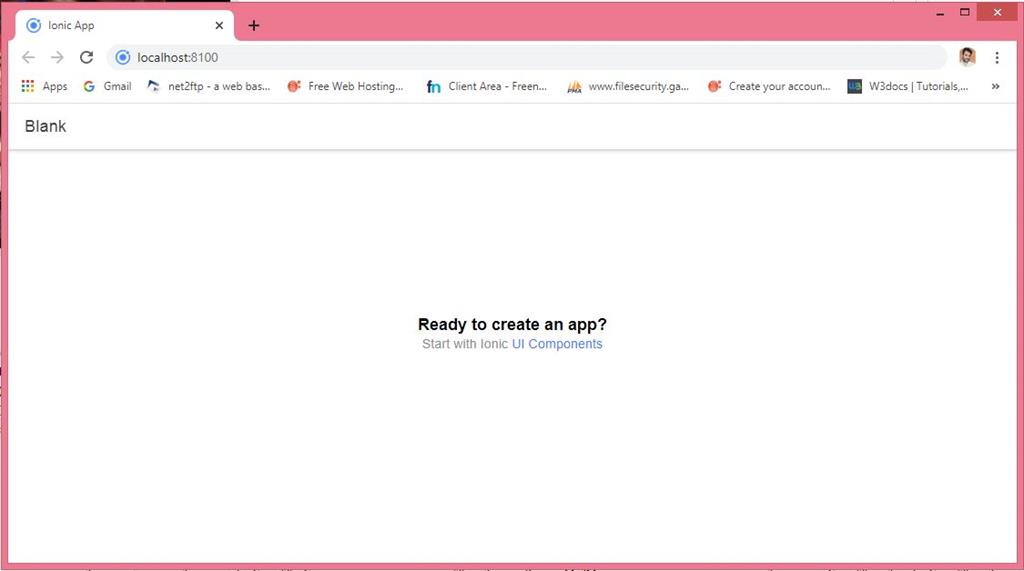The width and height of the screenshot is (1024, 571).
Task: Open www.filesecurity.ga bookmark
Action: (x=628, y=86)
